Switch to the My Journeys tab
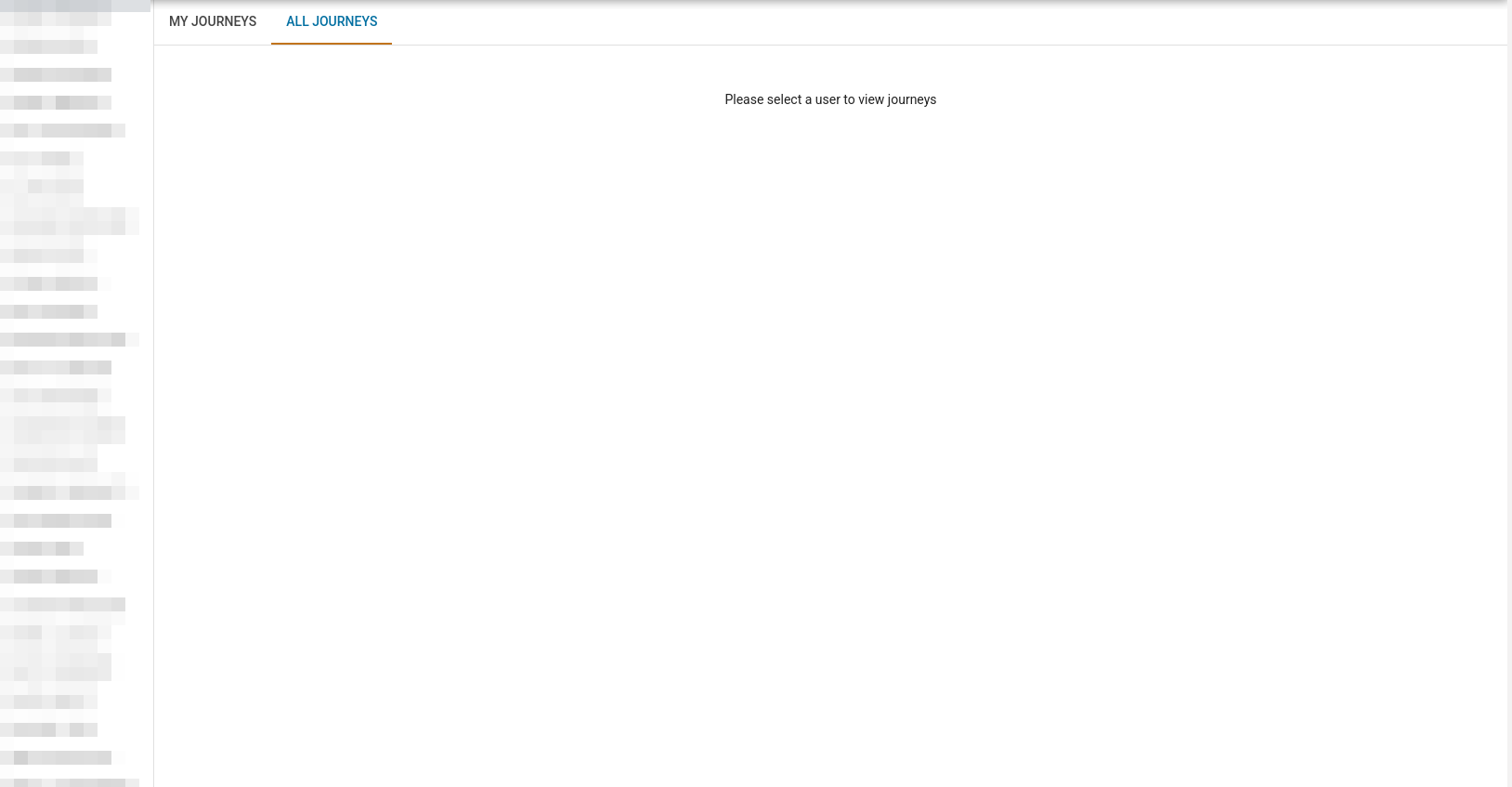This screenshot has height=787, width=1512. coord(213,21)
